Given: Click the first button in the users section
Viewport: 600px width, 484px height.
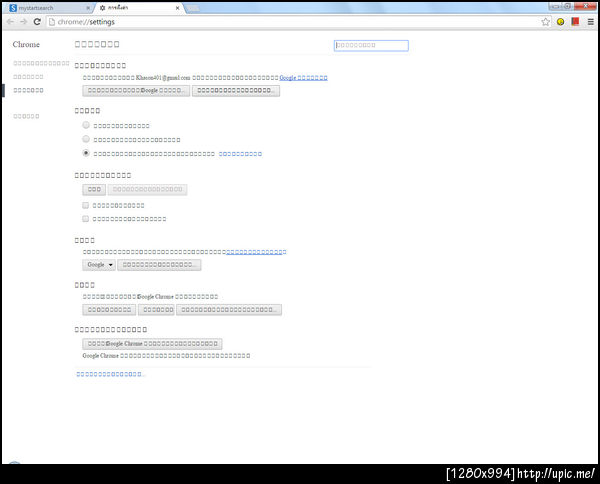Looking at the screenshot, I should [109, 310].
